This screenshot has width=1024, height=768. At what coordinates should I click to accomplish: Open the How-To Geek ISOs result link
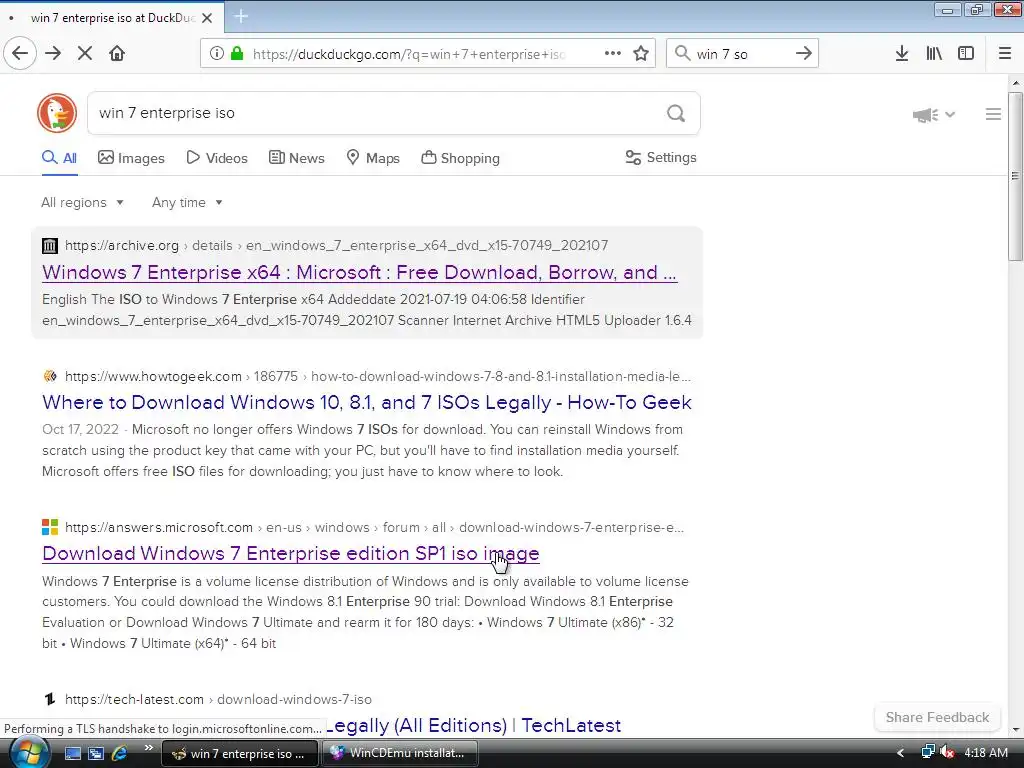(366, 402)
